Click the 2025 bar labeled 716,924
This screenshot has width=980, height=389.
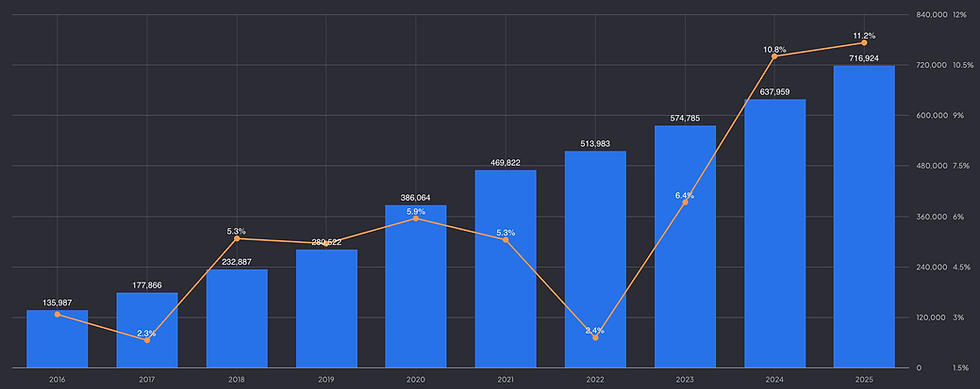[864, 216]
